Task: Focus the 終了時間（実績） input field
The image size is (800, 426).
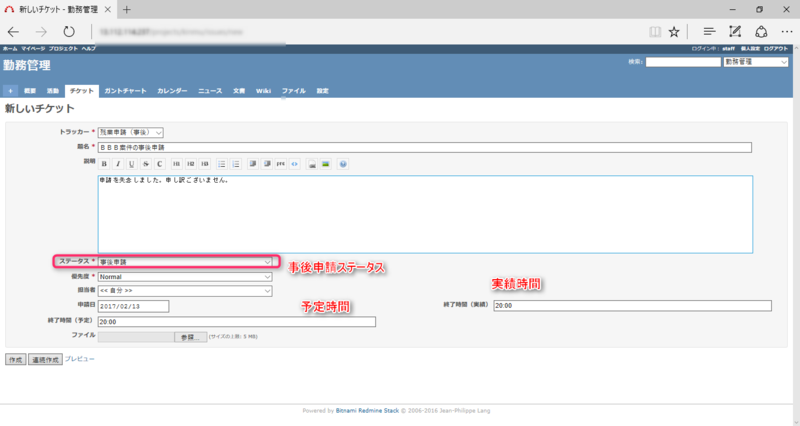Action: pyautogui.click(x=632, y=306)
